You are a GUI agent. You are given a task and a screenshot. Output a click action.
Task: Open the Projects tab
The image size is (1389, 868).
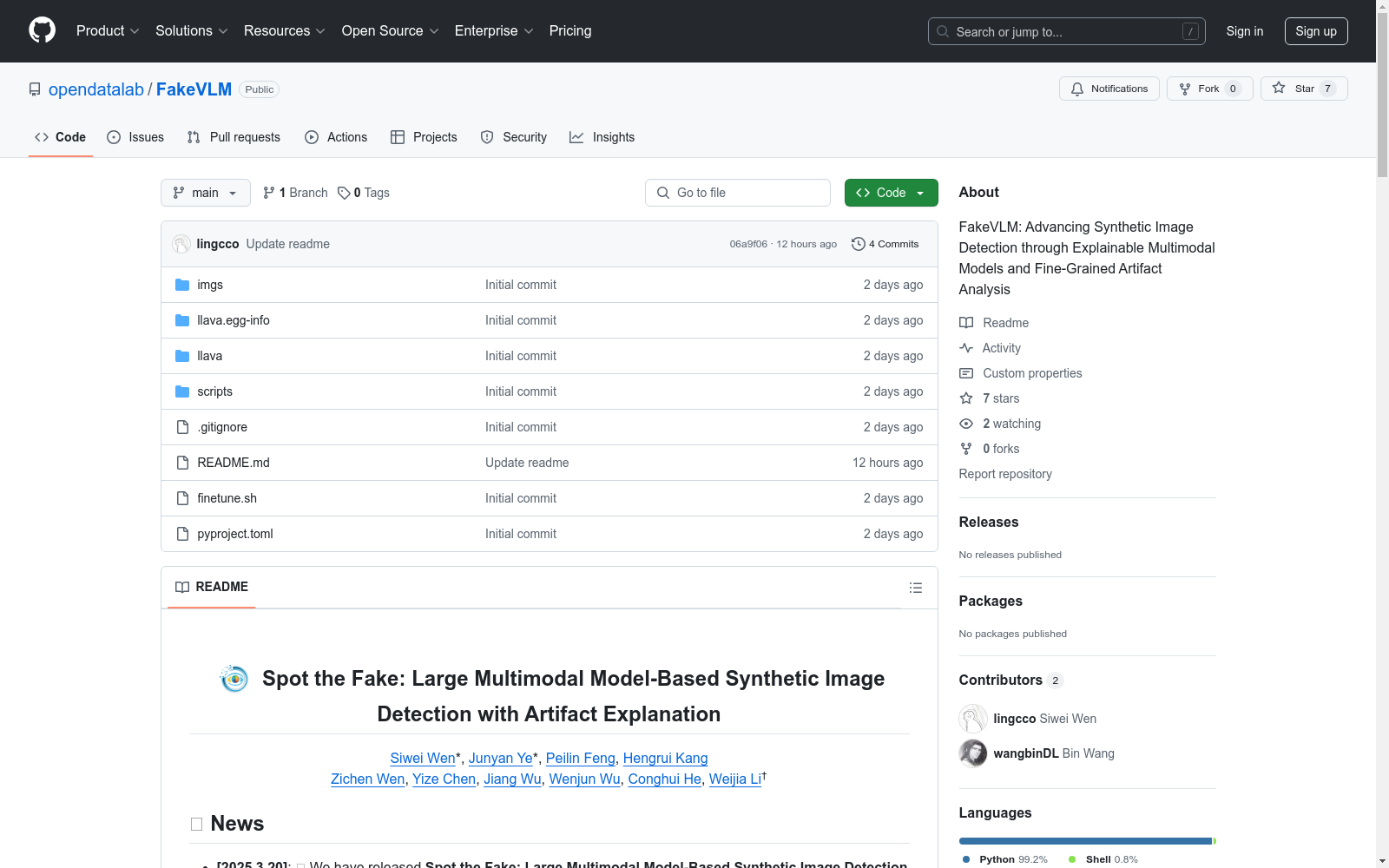point(424,137)
